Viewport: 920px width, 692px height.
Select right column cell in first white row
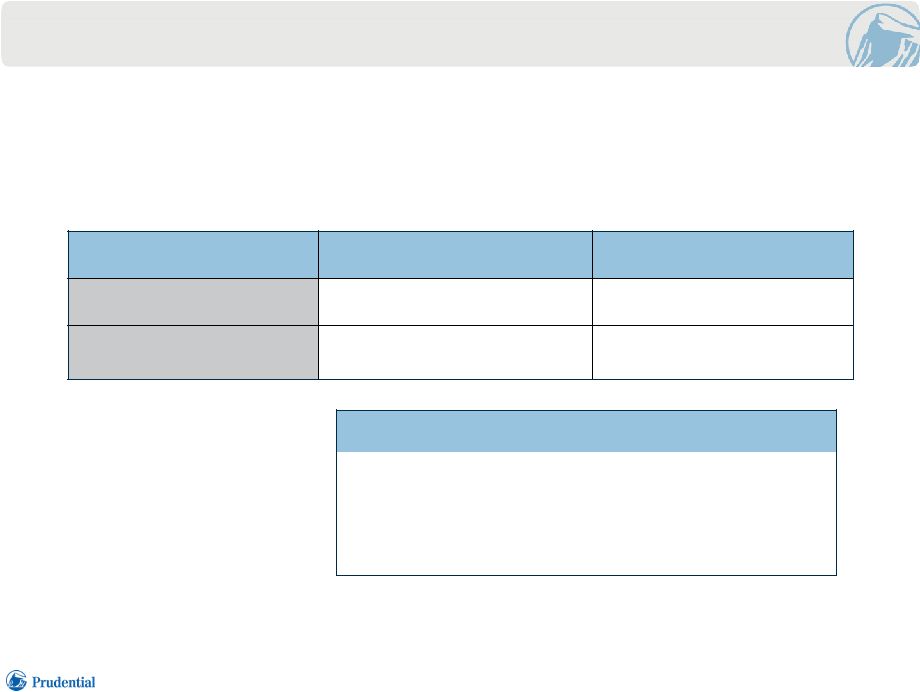click(x=723, y=302)
